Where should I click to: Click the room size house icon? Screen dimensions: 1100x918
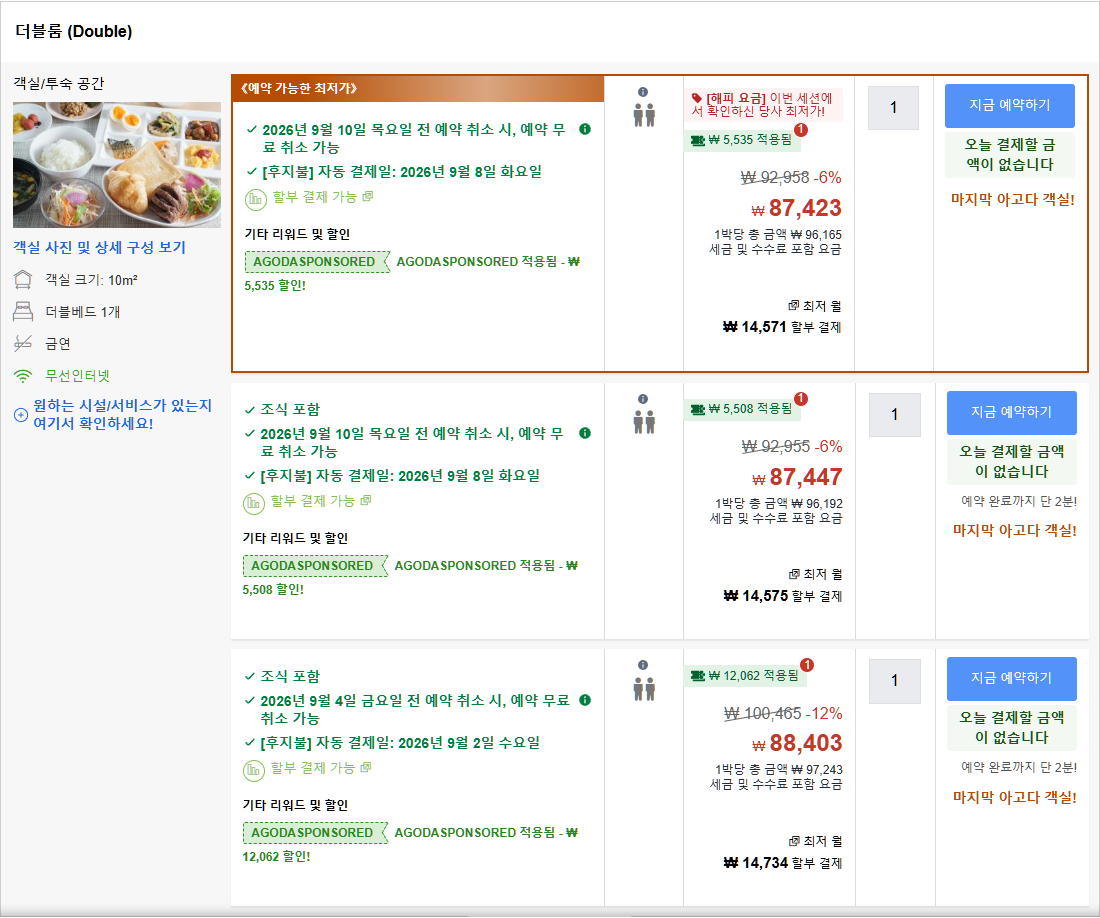coord(23,280)
